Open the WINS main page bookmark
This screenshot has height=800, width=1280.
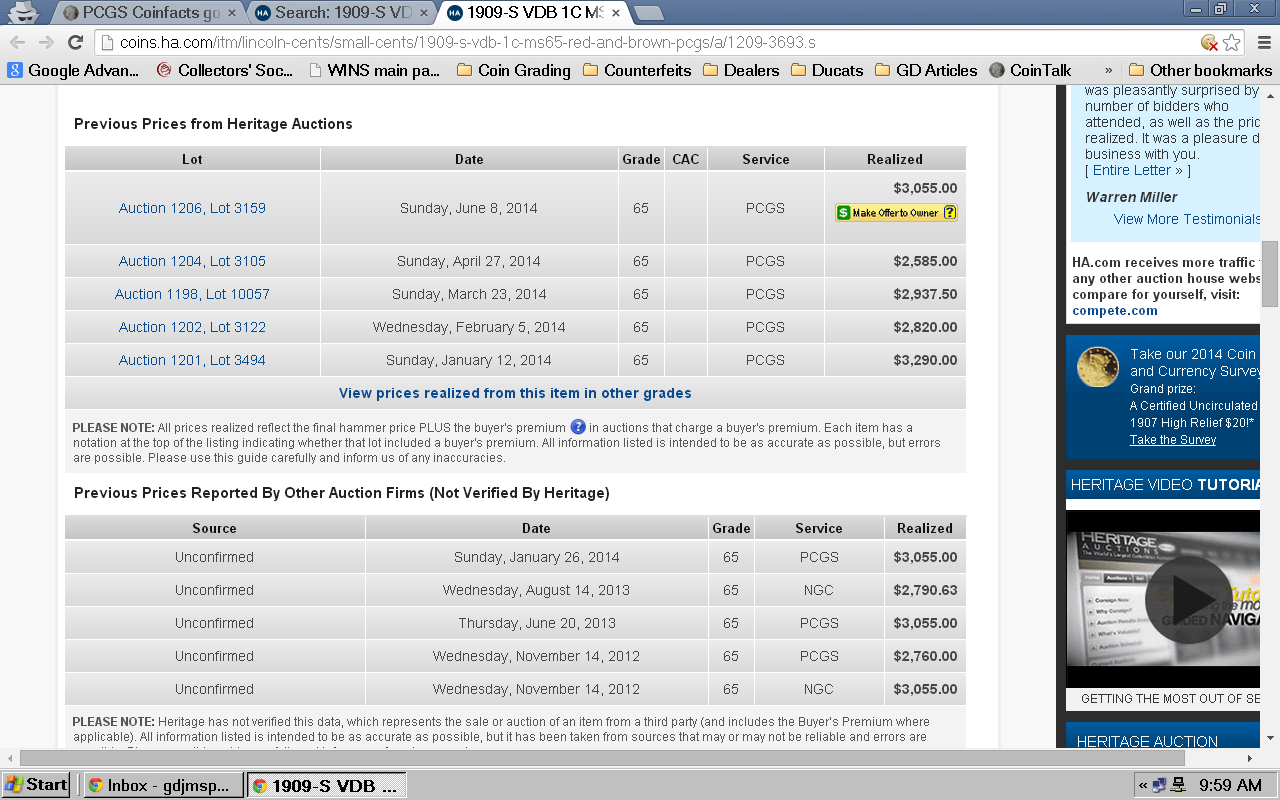coord(374,70)
